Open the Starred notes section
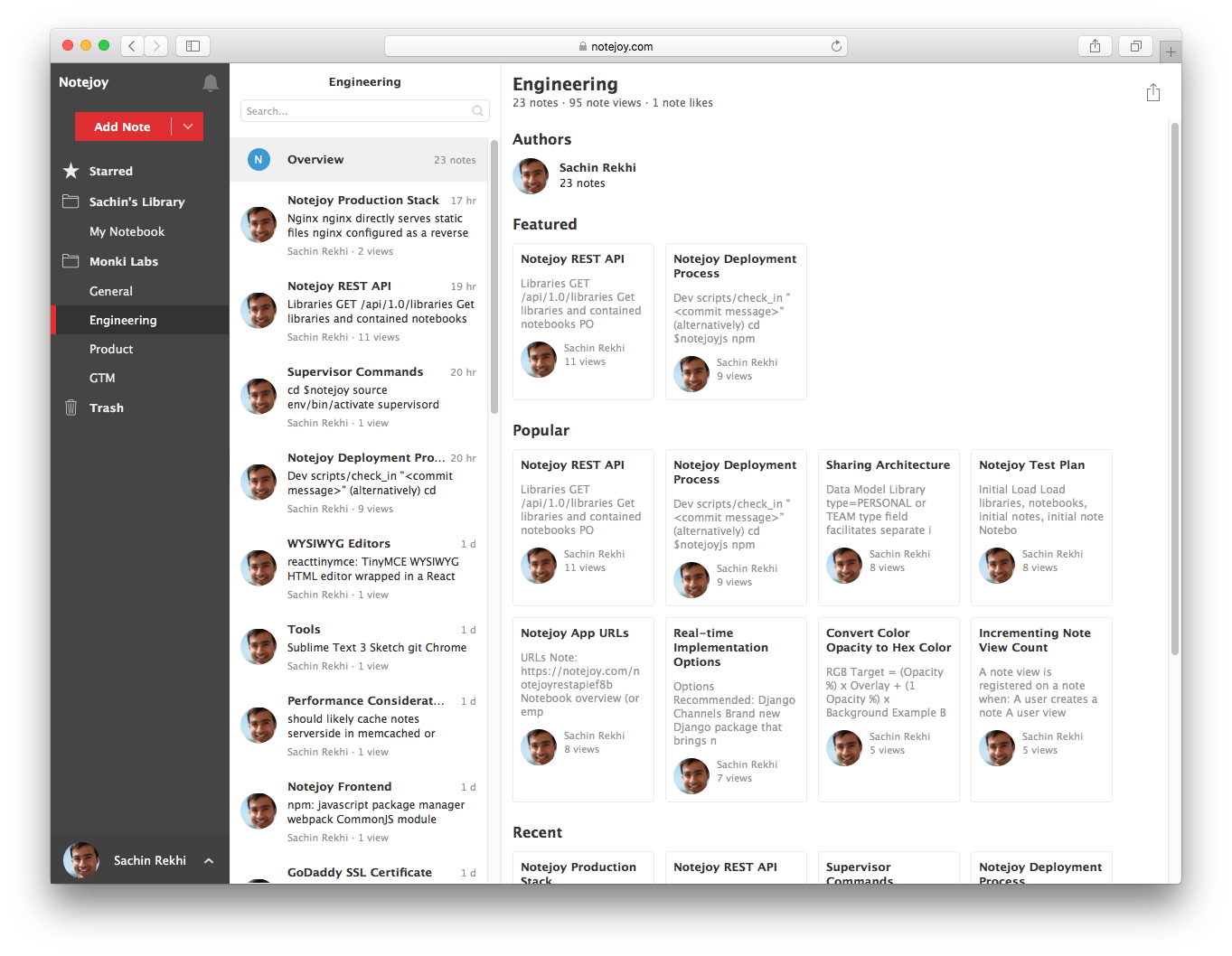The width and height of the screenshot is (1232, 956). click(110, 171)
